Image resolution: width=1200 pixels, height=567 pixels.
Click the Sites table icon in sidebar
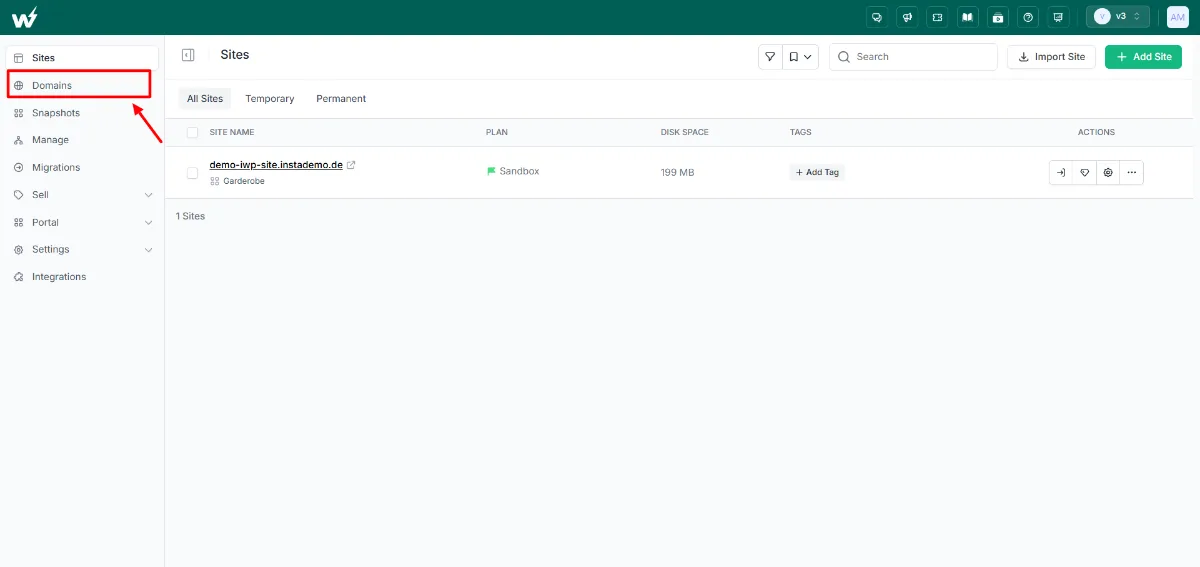pyautogui.click(x=19, y=58)
